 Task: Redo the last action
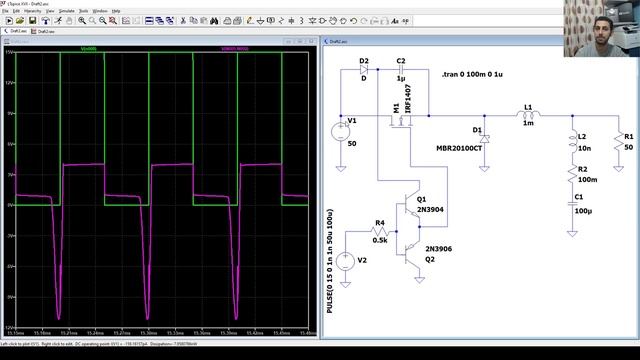pos(364,20)
